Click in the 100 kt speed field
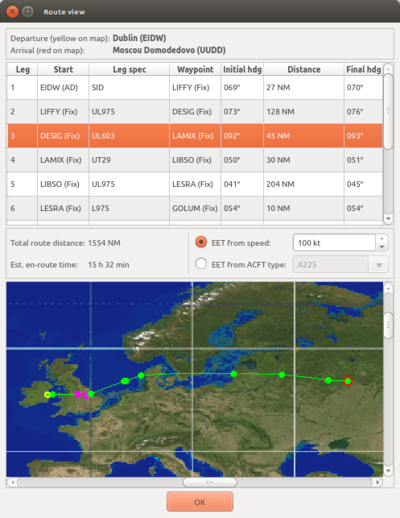Viewport: 400px width, 518px height. coord(334,243)
